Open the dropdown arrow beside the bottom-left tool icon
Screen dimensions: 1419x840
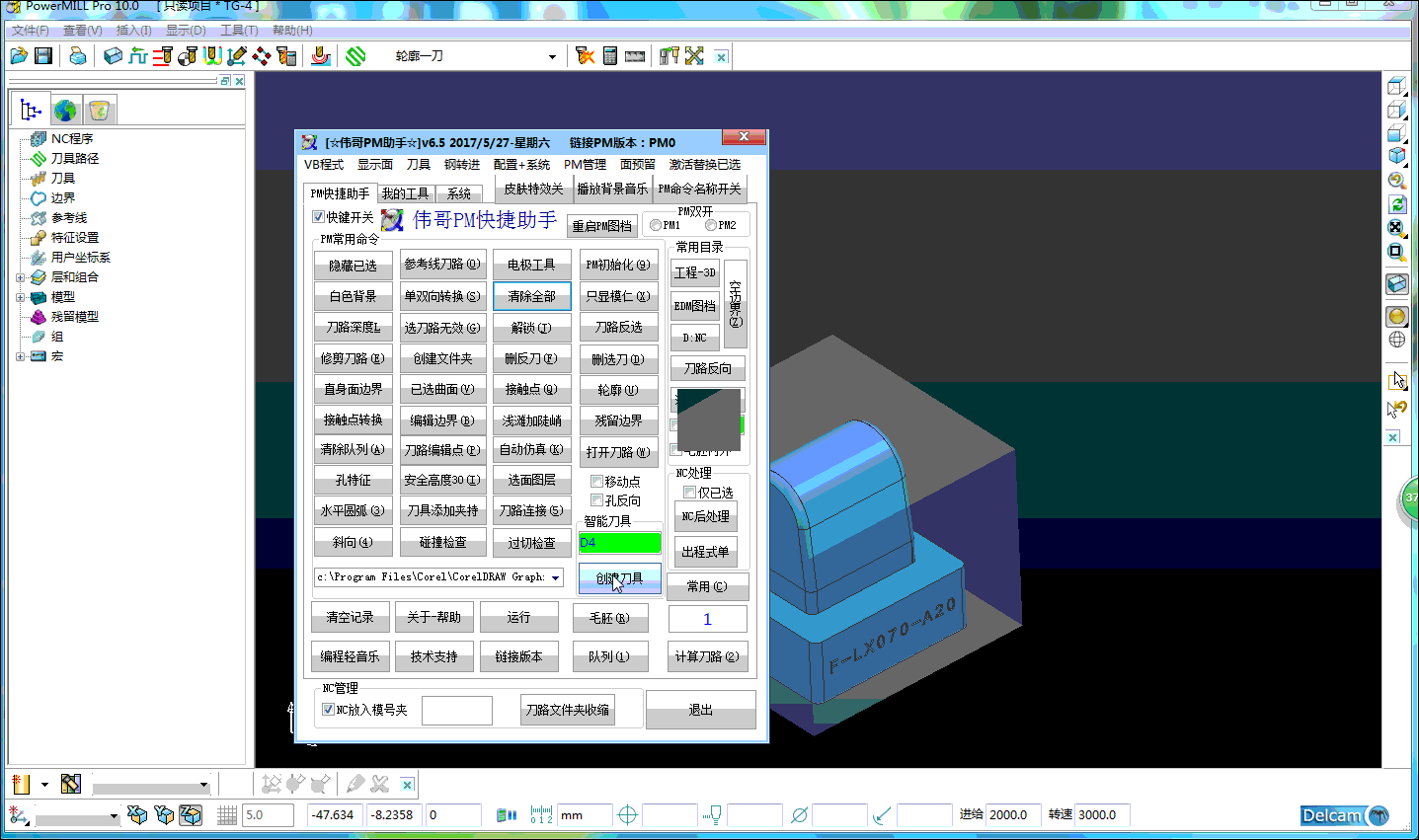point(44,785)
